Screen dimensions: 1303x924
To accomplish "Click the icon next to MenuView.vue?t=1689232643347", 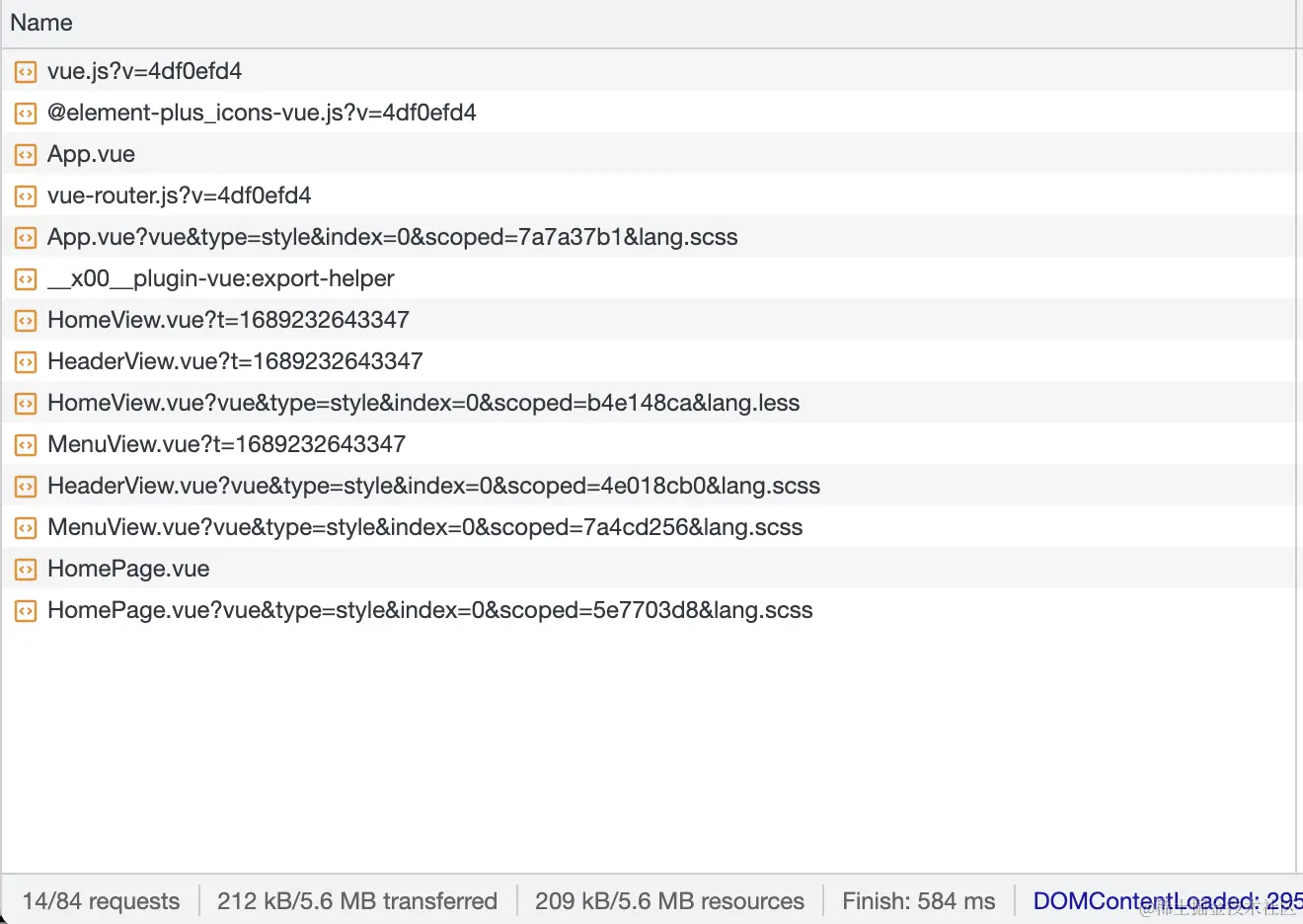I will click(26, 444).
